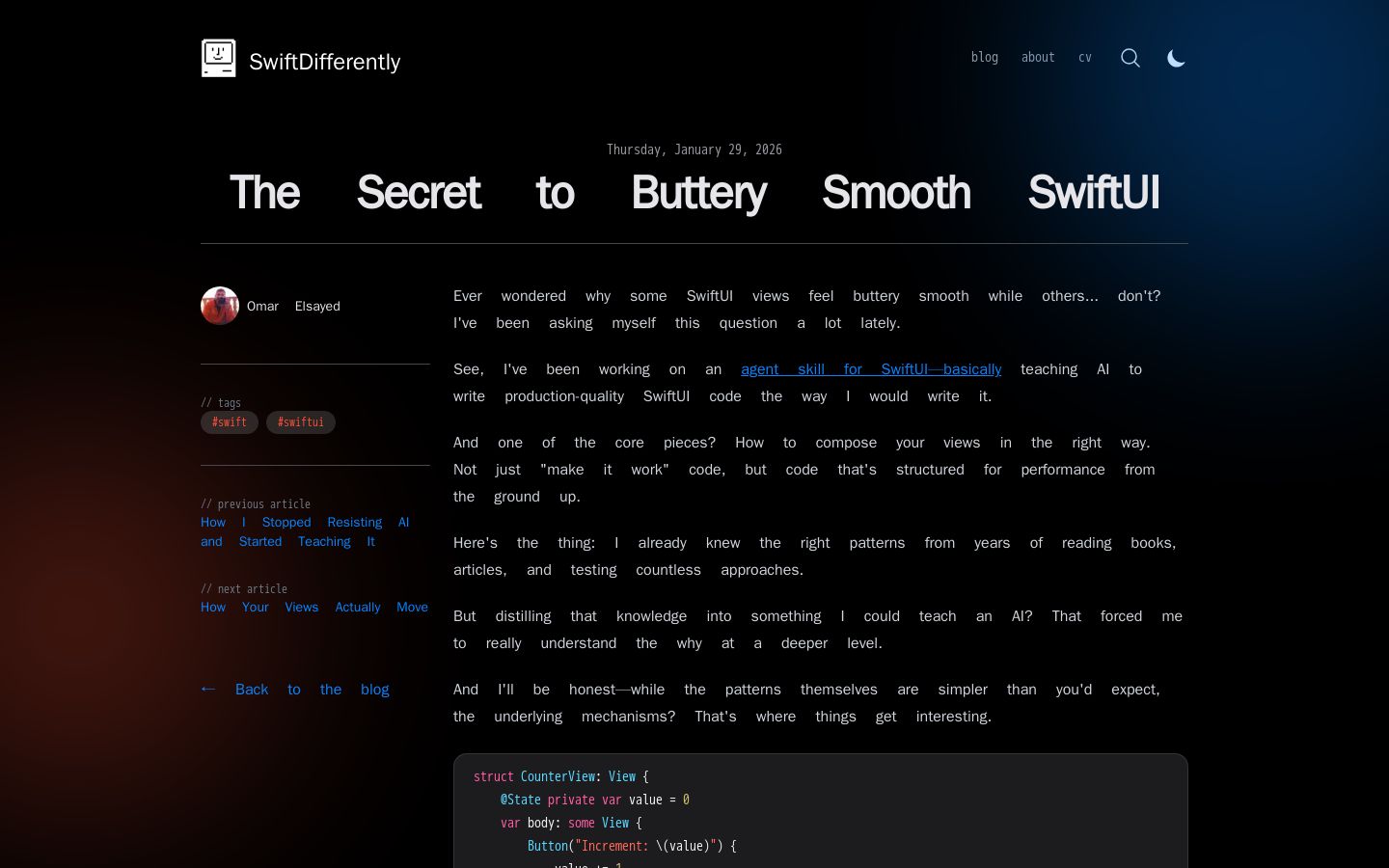
Task: Click the paragraph starting And I'll be honest
Action: 820,703
